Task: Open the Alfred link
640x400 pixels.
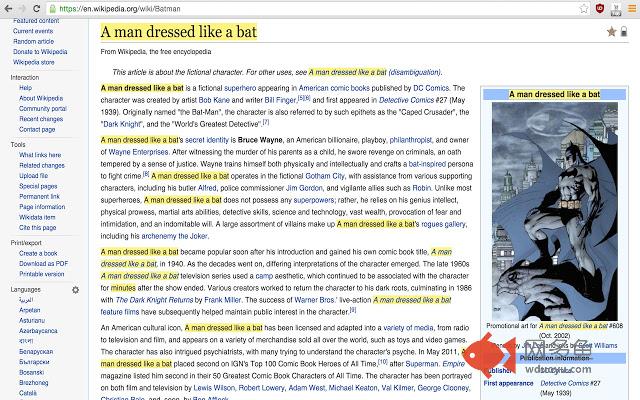Action: coord(207,188)
